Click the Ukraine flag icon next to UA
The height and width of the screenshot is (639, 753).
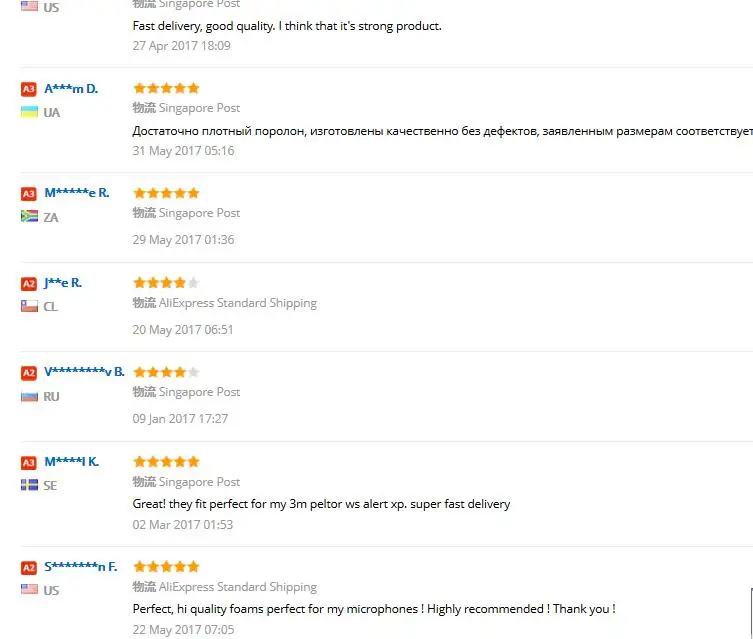point(29,112)
